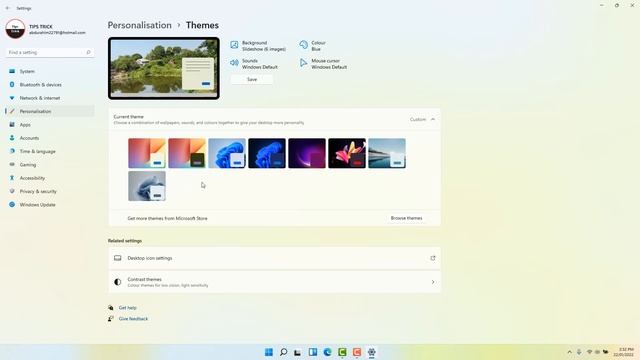Open the red-orange recorder app on taskbar

pos(357,352)
